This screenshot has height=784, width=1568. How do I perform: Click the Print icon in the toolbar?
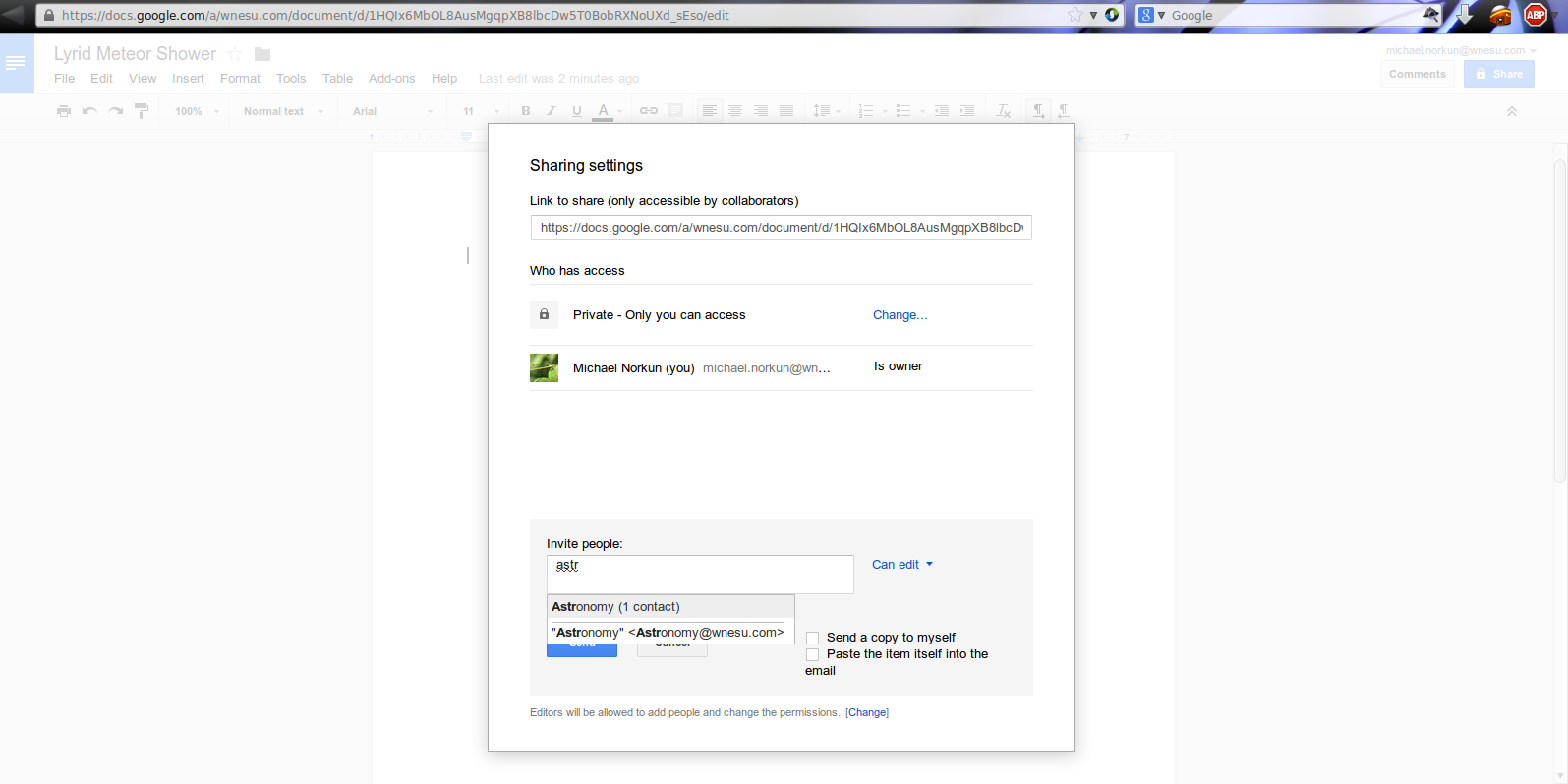coord(64,111)
